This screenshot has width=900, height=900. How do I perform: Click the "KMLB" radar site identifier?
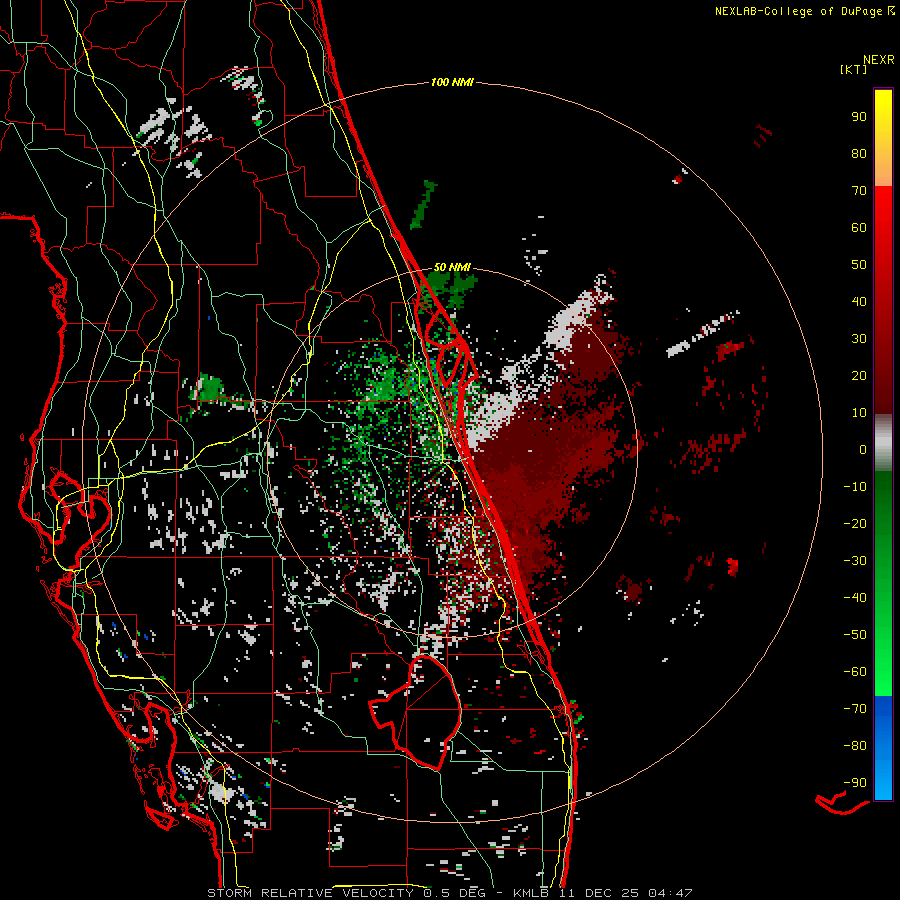530,893
